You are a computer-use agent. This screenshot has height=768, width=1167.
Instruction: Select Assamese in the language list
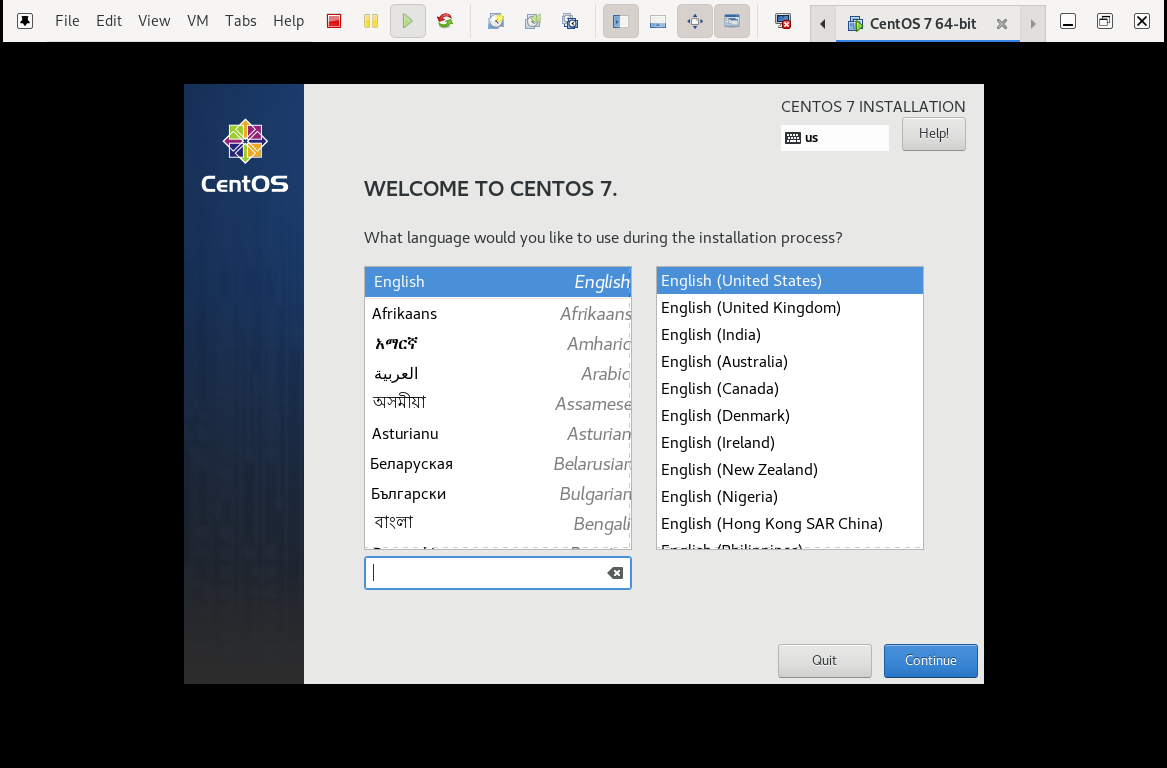[498, 403]
